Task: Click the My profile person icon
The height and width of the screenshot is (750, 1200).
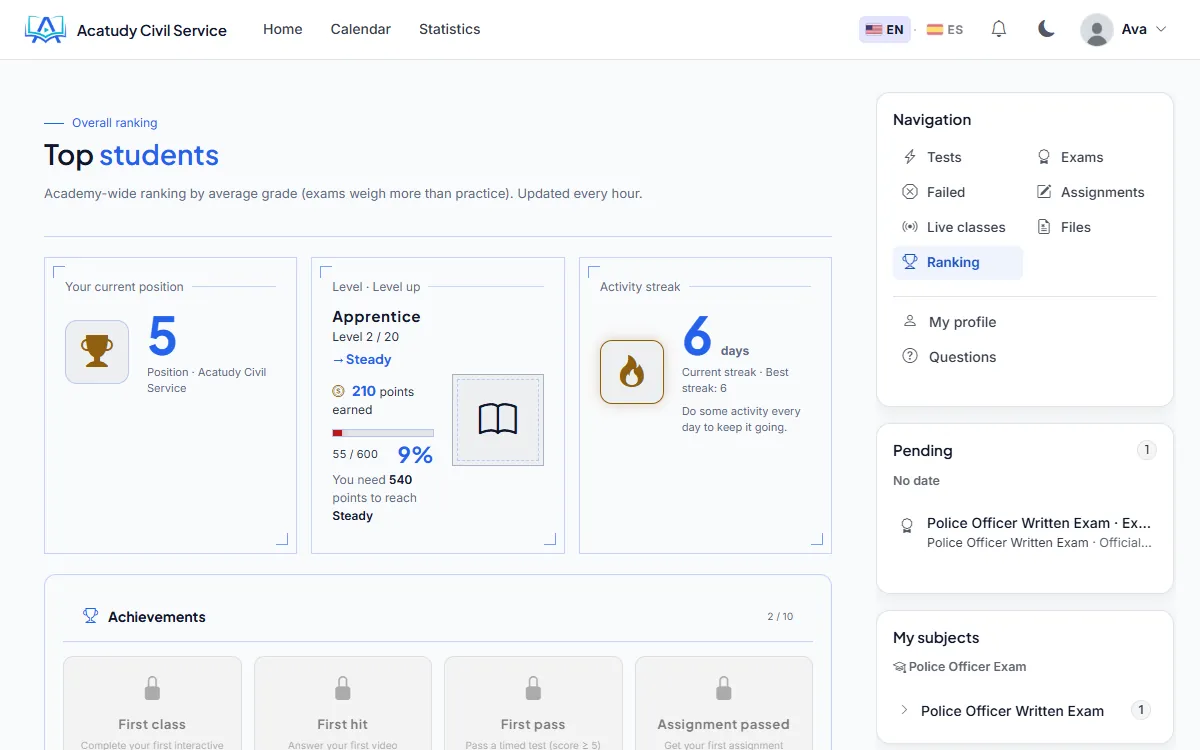Action: coord(910,321)
